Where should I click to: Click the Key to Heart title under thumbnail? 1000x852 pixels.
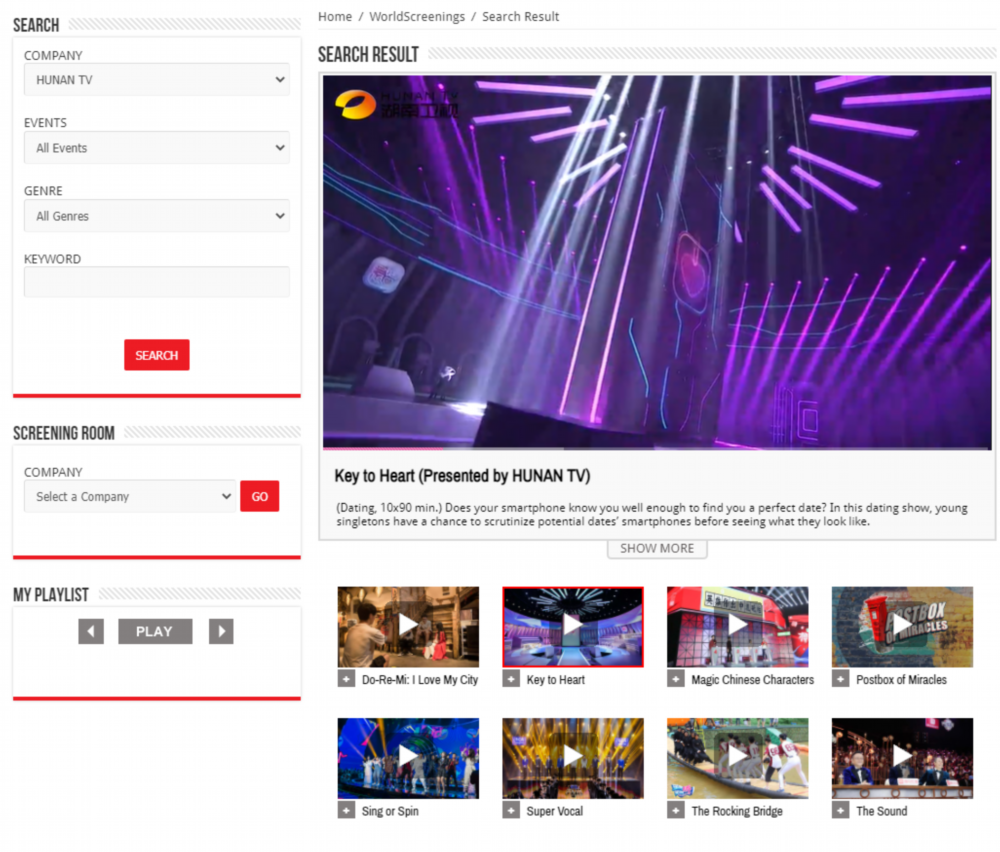(555, 680)
